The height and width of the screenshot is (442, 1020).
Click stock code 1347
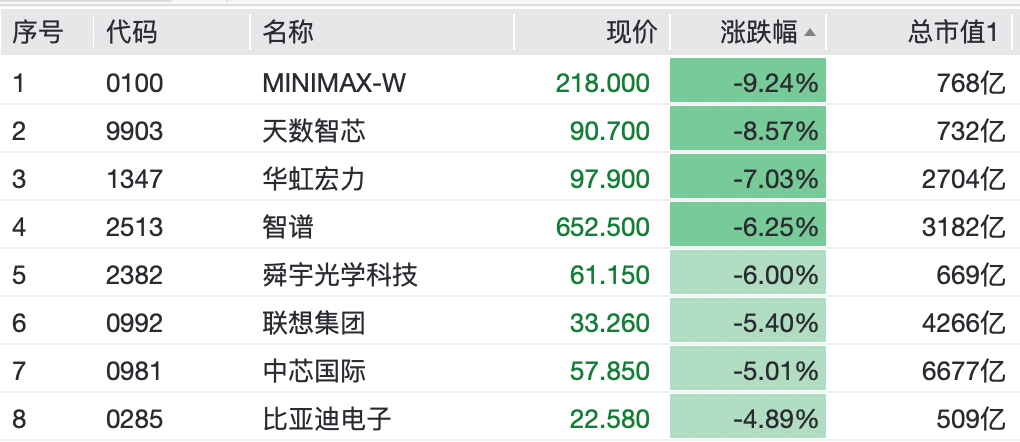coord(135,179)
